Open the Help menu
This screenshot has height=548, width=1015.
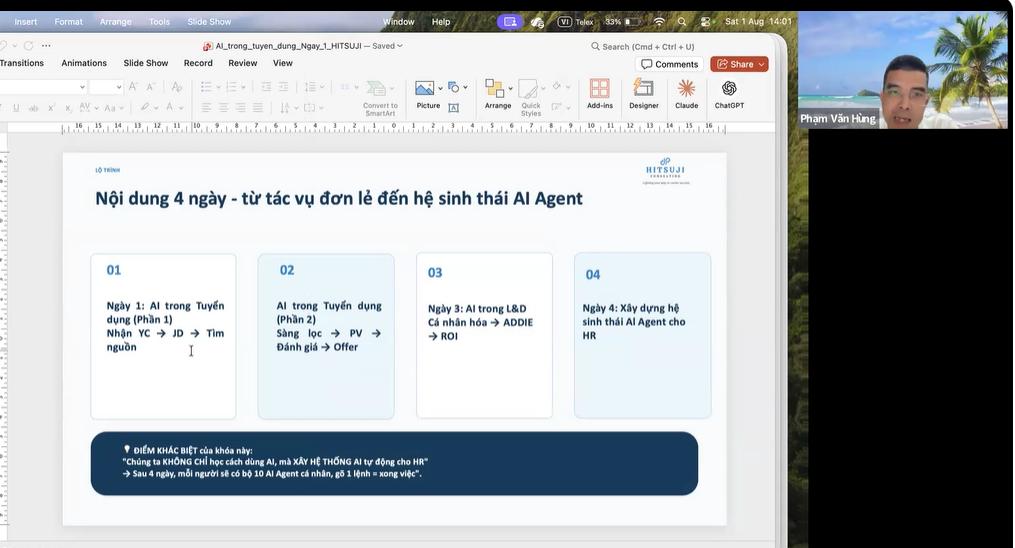coord(441,21)
